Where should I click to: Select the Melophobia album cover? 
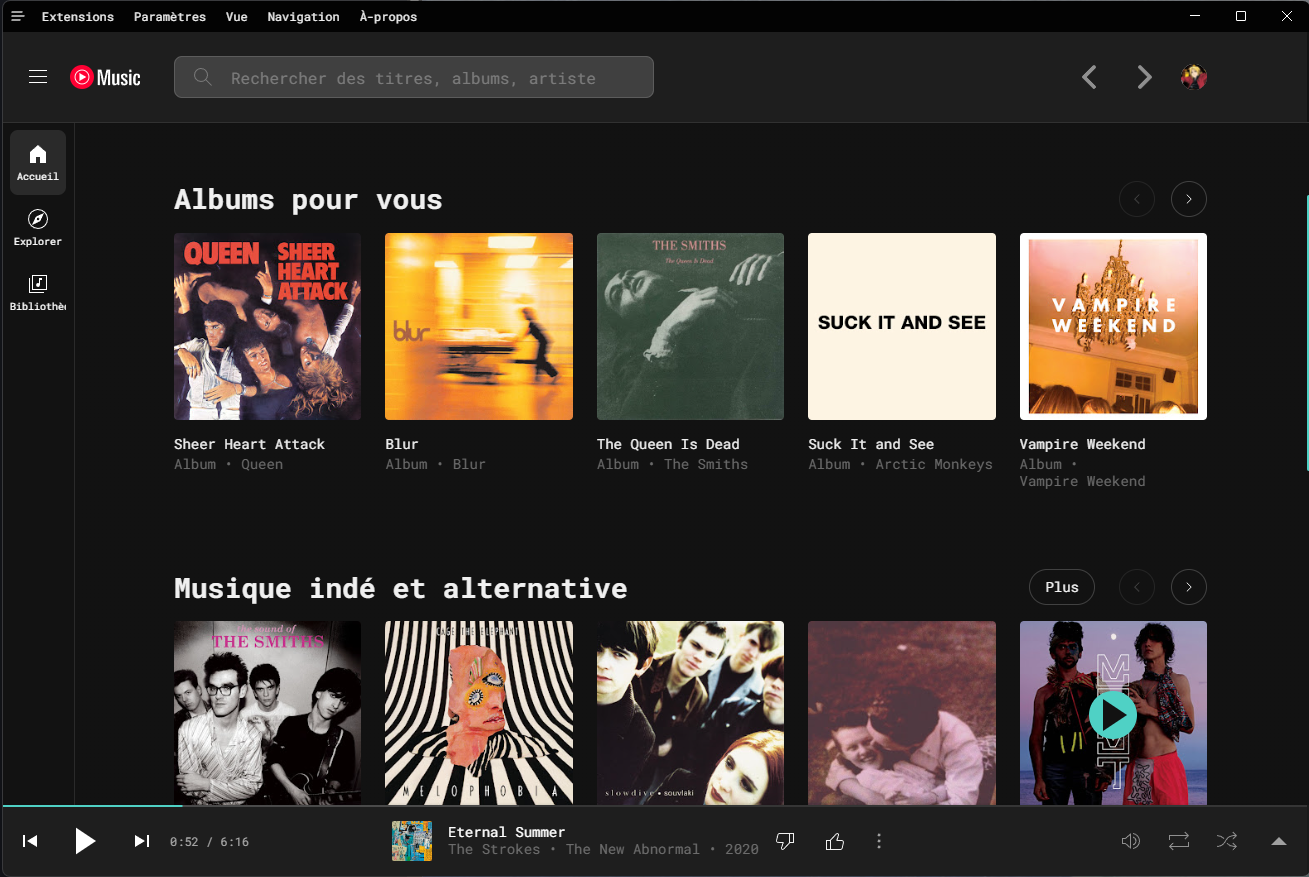point(479,713)
